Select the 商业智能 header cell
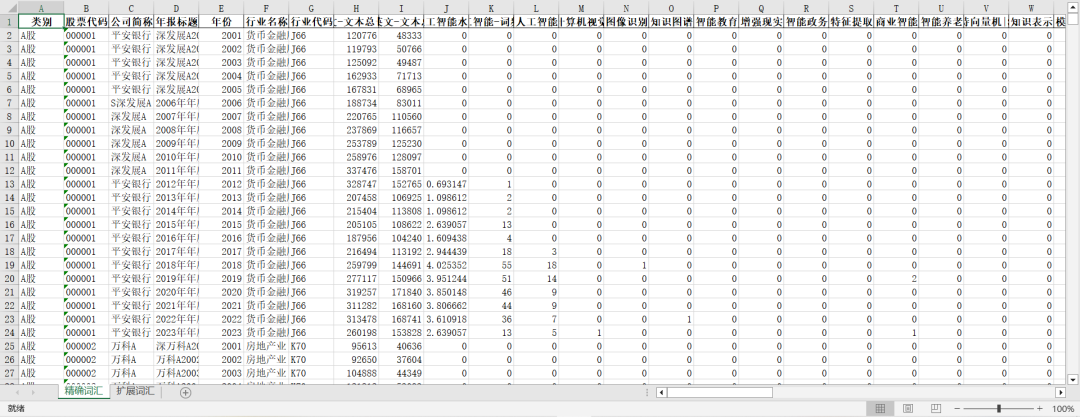Viewport: 1080px width, 417px height. point(896,21)
